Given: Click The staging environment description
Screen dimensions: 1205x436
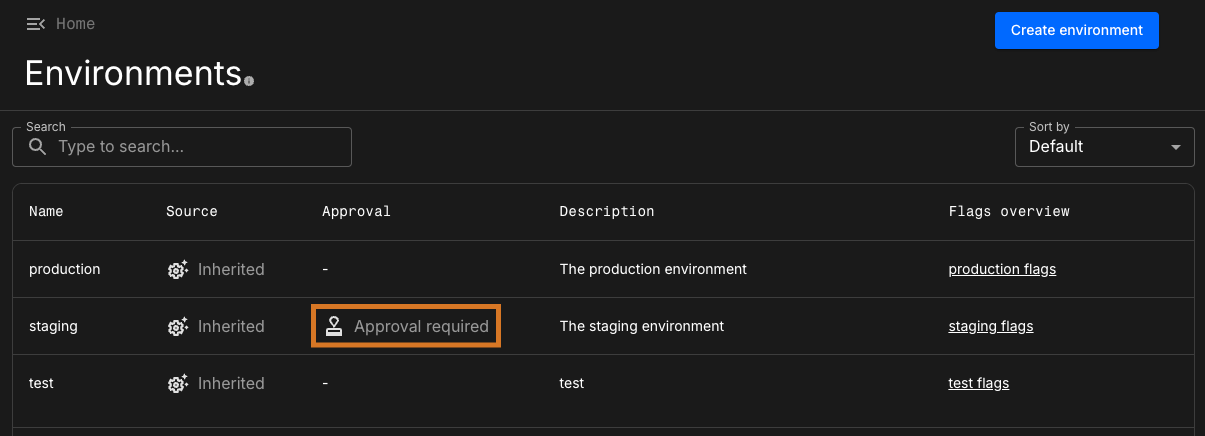Looking at the screenshot, I should click(x=642, y=326).
